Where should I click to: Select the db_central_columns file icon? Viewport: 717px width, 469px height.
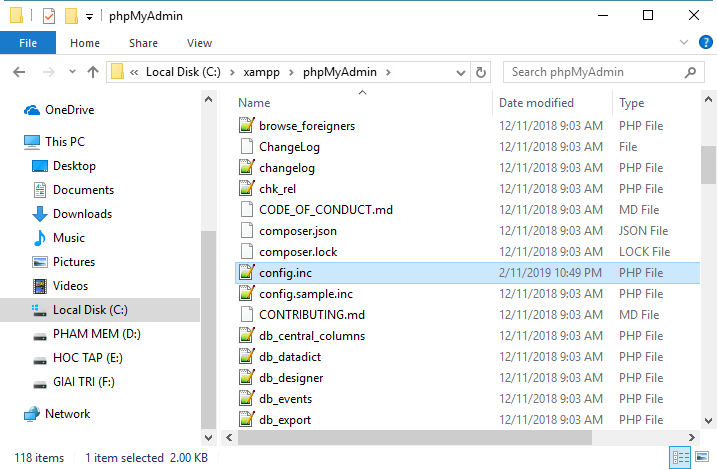246,336
